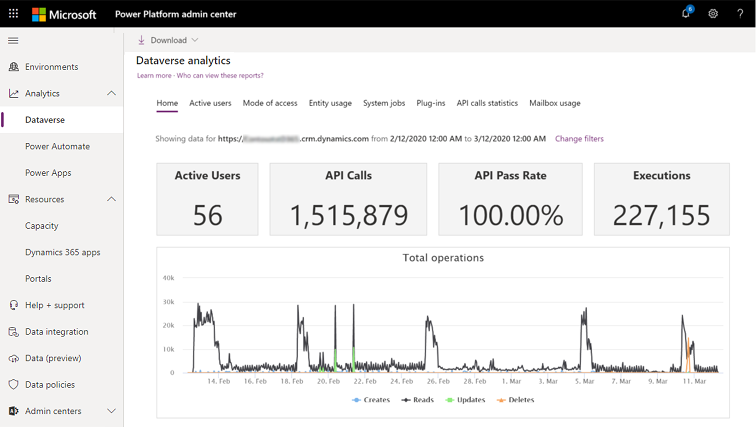756x427 pixels.
Task: Click the green Updates legend swatch
Action: click(x=450, y=400)
